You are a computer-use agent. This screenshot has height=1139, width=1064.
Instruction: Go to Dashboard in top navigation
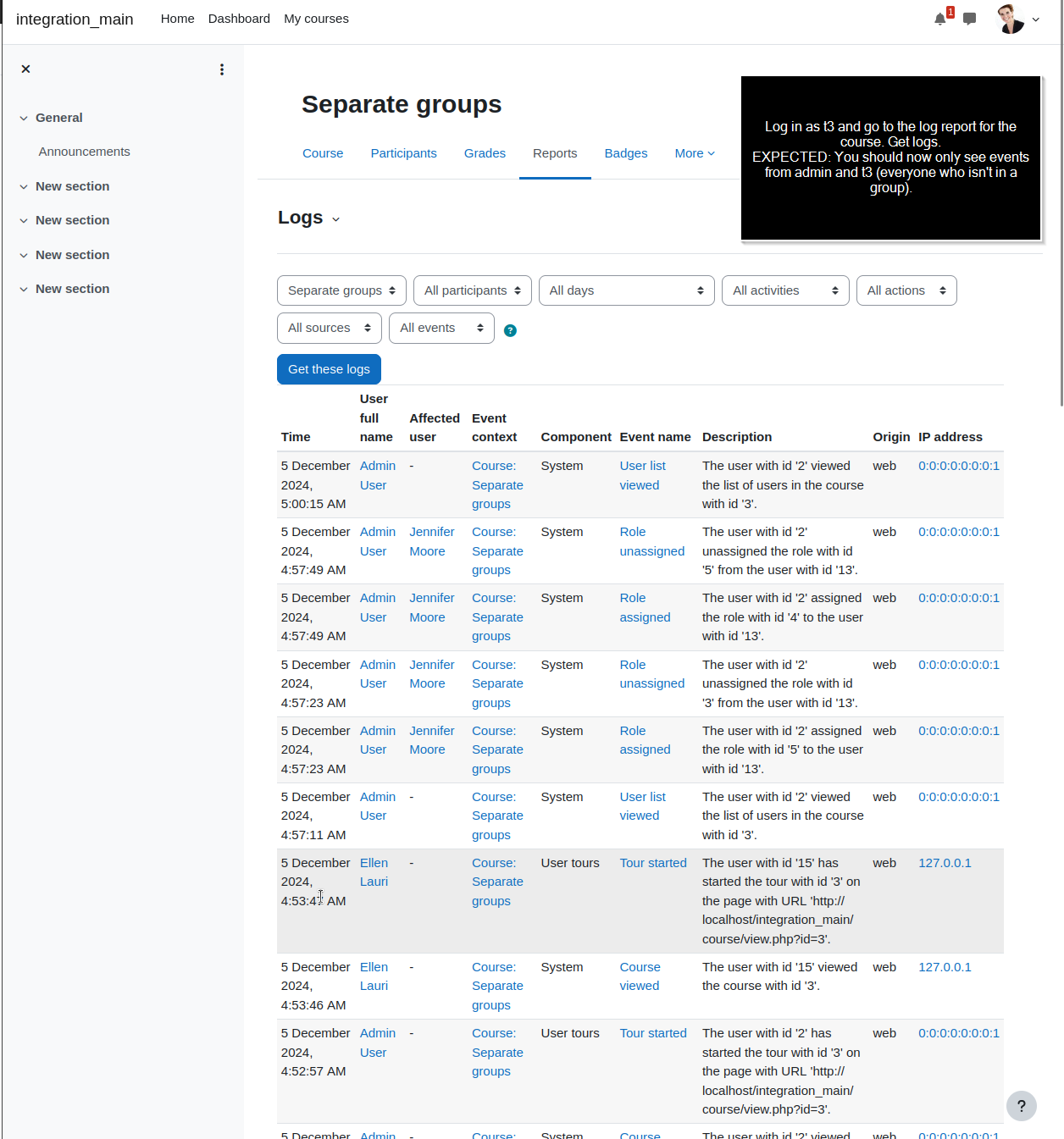click(239, 19)
